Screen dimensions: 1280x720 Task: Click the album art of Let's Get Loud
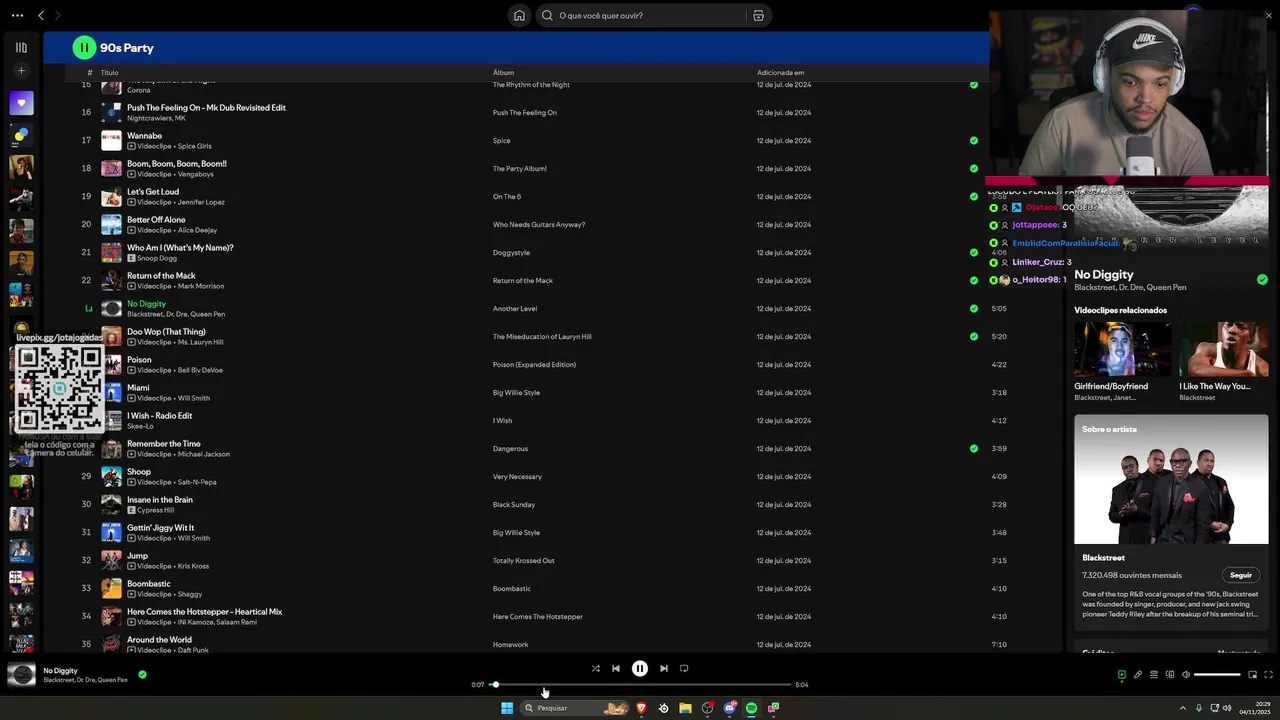click(x=111, y=197)
